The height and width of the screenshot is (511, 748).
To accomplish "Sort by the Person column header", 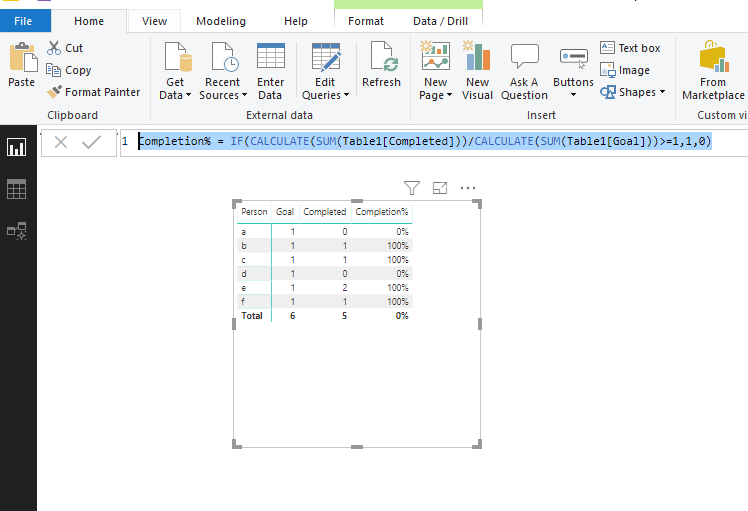I will [254, 212].
